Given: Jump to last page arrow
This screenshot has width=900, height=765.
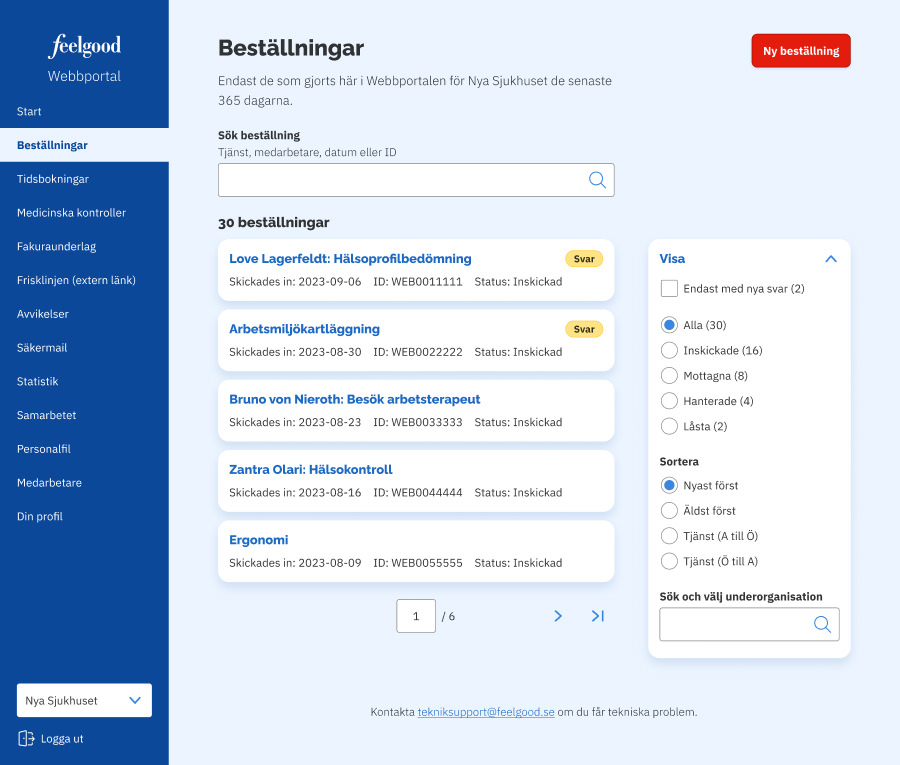Looking at the screenshot, I should (x=598, y=616).
